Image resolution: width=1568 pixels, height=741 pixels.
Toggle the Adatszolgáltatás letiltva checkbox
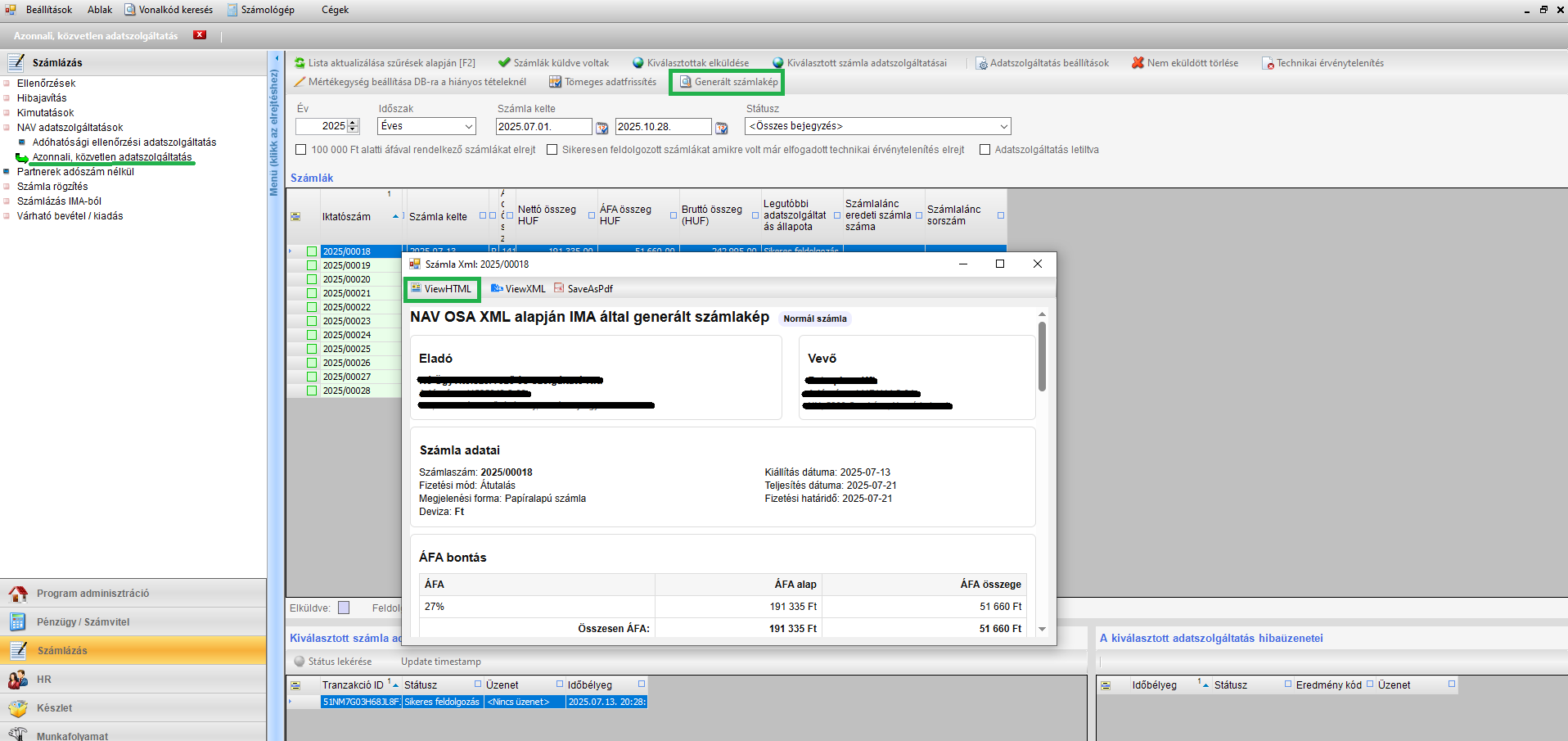985,150
